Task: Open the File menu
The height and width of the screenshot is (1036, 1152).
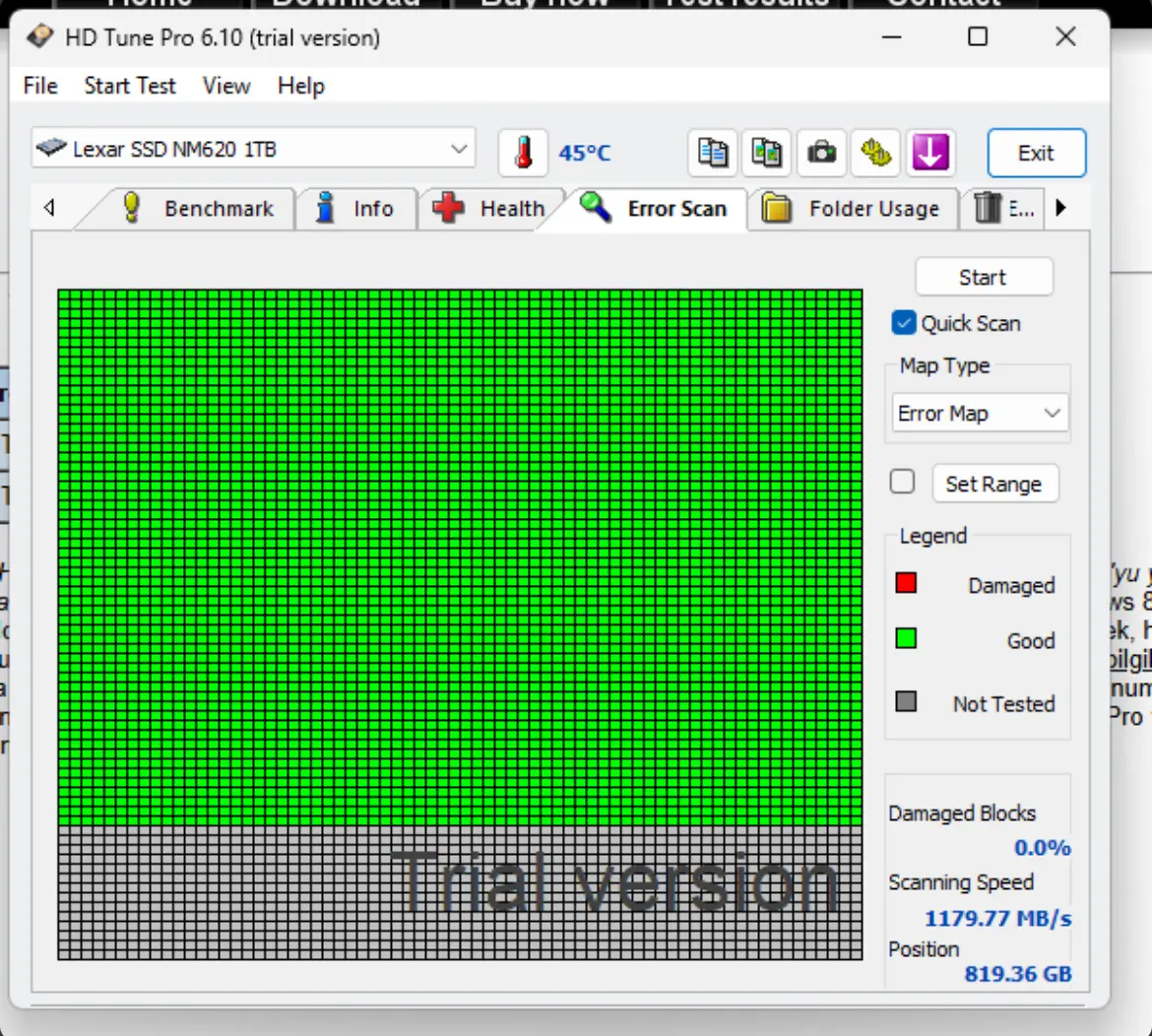Action: click(x=40, y=86)
